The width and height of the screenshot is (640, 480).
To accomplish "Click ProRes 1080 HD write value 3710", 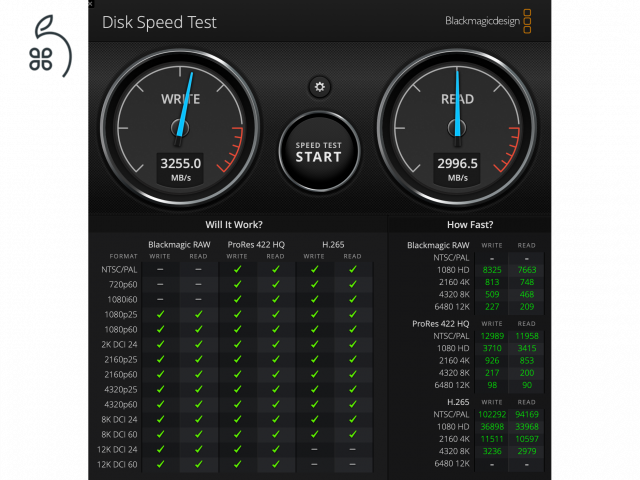I will click(492, 348).
